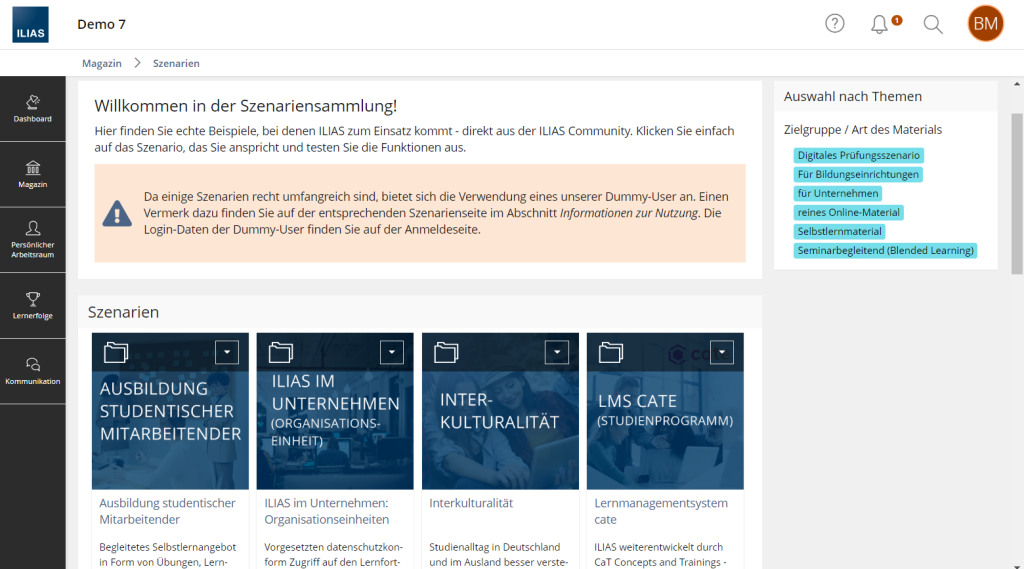Screen dimensions: 1024x569
Task: Expand the dropdown on Interkulturalität tile
Action: 557,352
